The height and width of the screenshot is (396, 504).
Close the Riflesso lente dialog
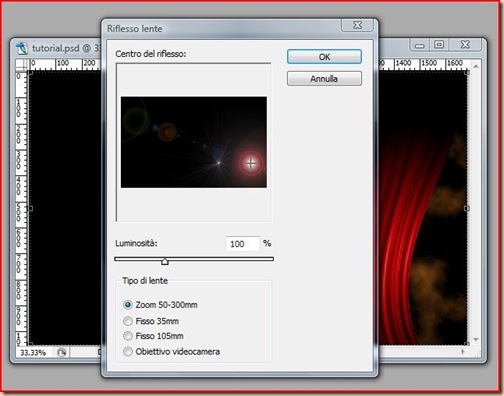(357, 25)
